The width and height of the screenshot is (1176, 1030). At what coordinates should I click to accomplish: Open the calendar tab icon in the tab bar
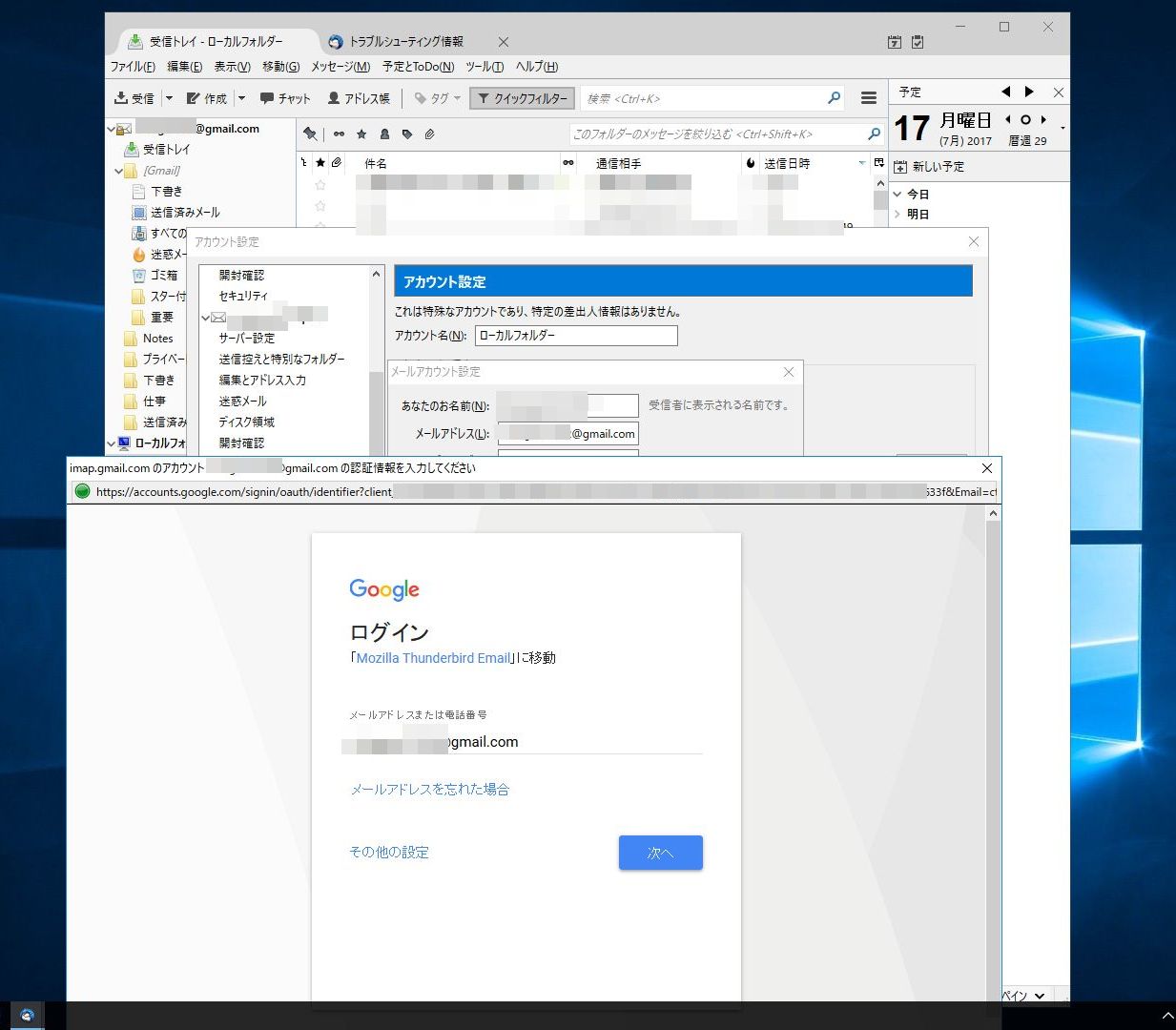pyautogui.click(x=894, y=42)
